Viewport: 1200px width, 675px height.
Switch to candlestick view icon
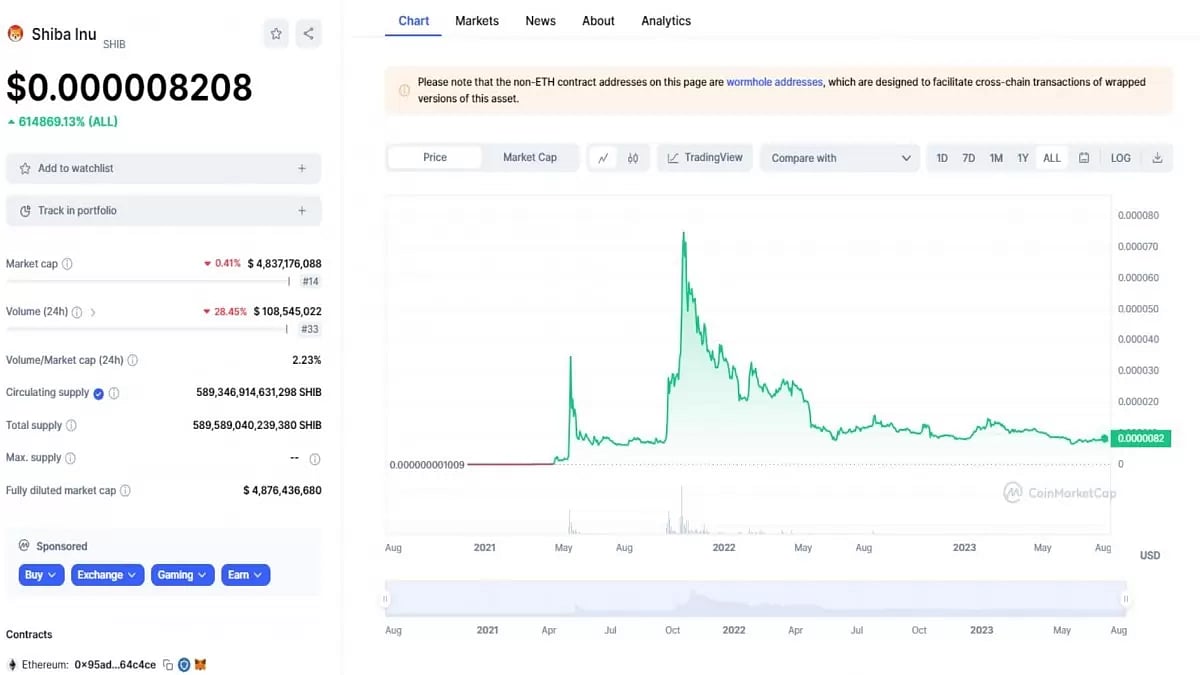click(633, 157)
